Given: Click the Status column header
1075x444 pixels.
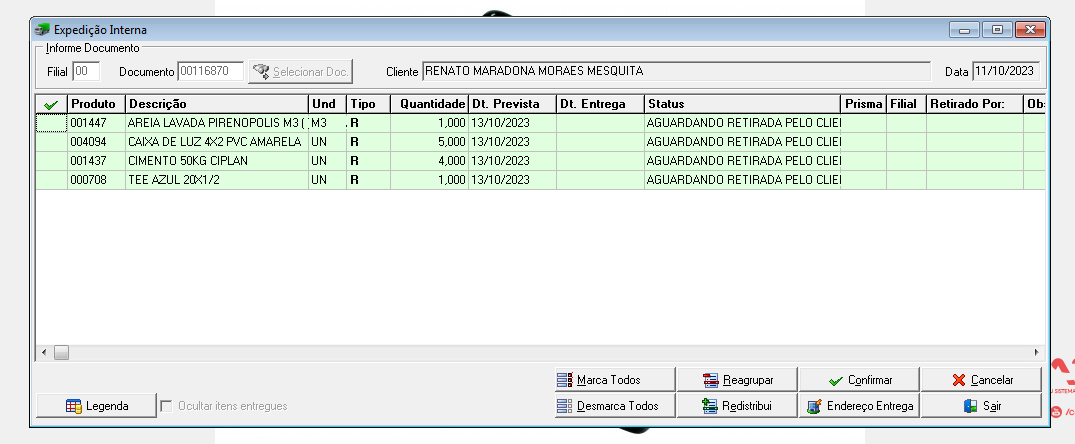Looking at the screenshot, I should [x=742, y=104].
